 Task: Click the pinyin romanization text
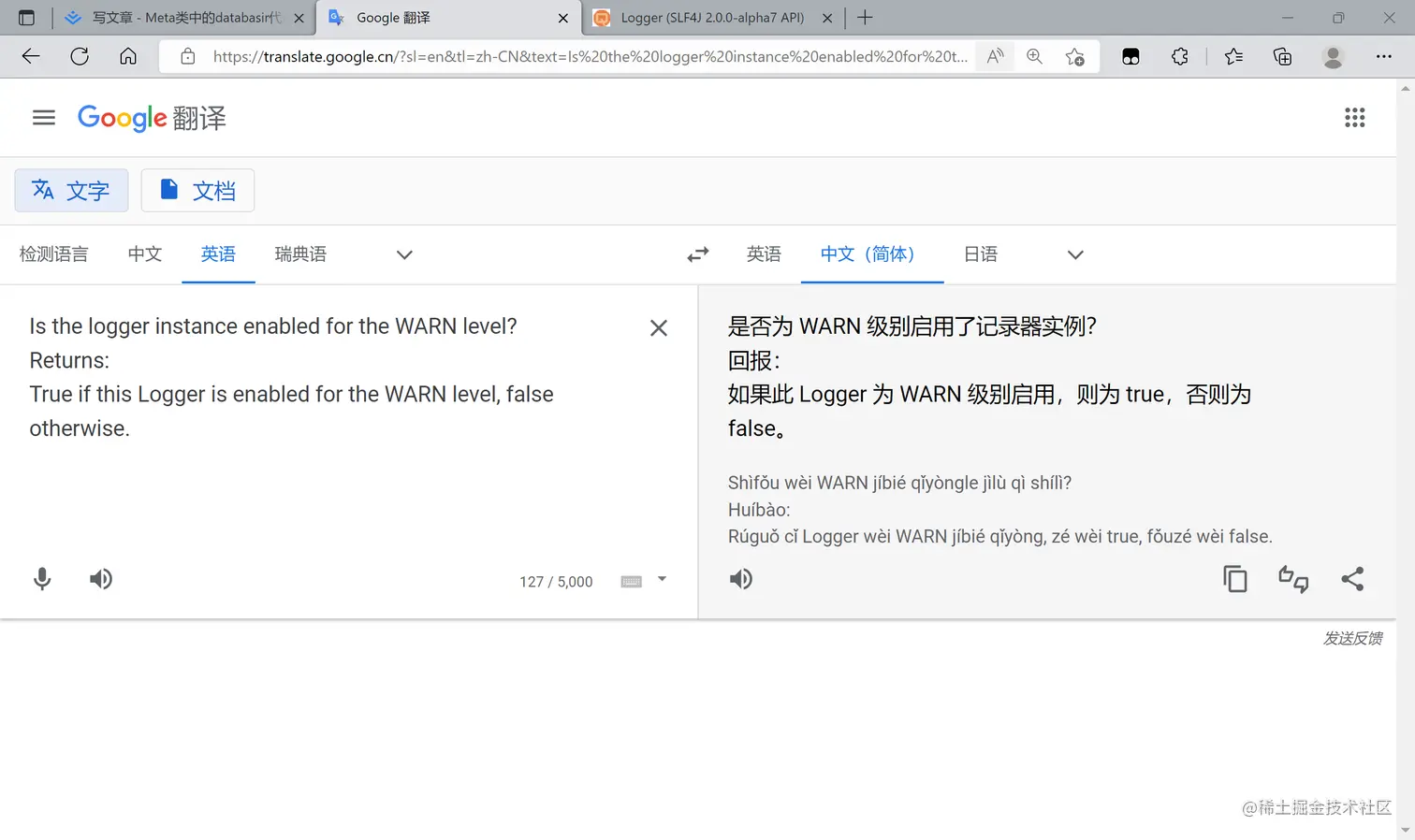(x=999, y=510)
